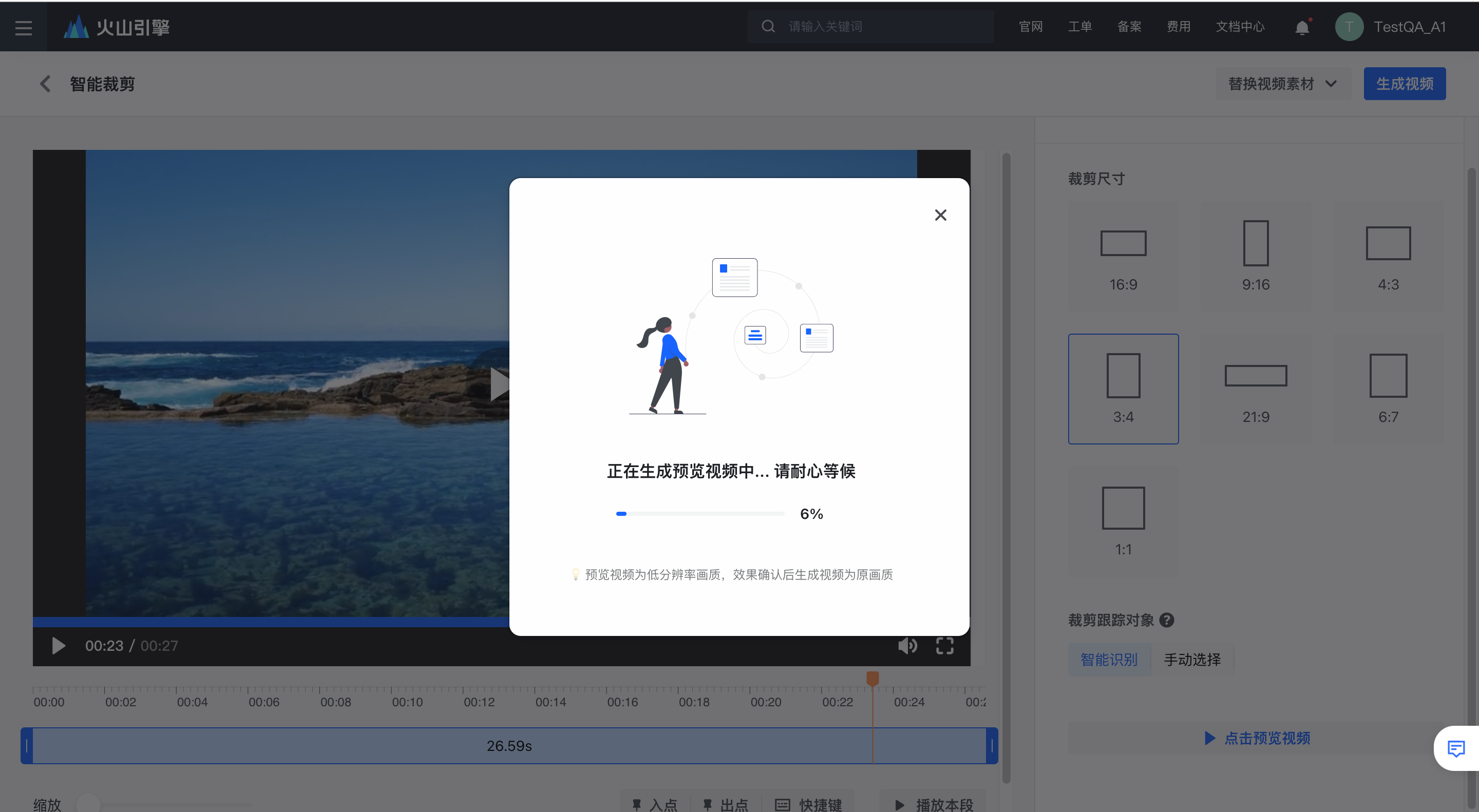
Task: Toggle the volume speaker icon
Action: click(x=907, y=646)
